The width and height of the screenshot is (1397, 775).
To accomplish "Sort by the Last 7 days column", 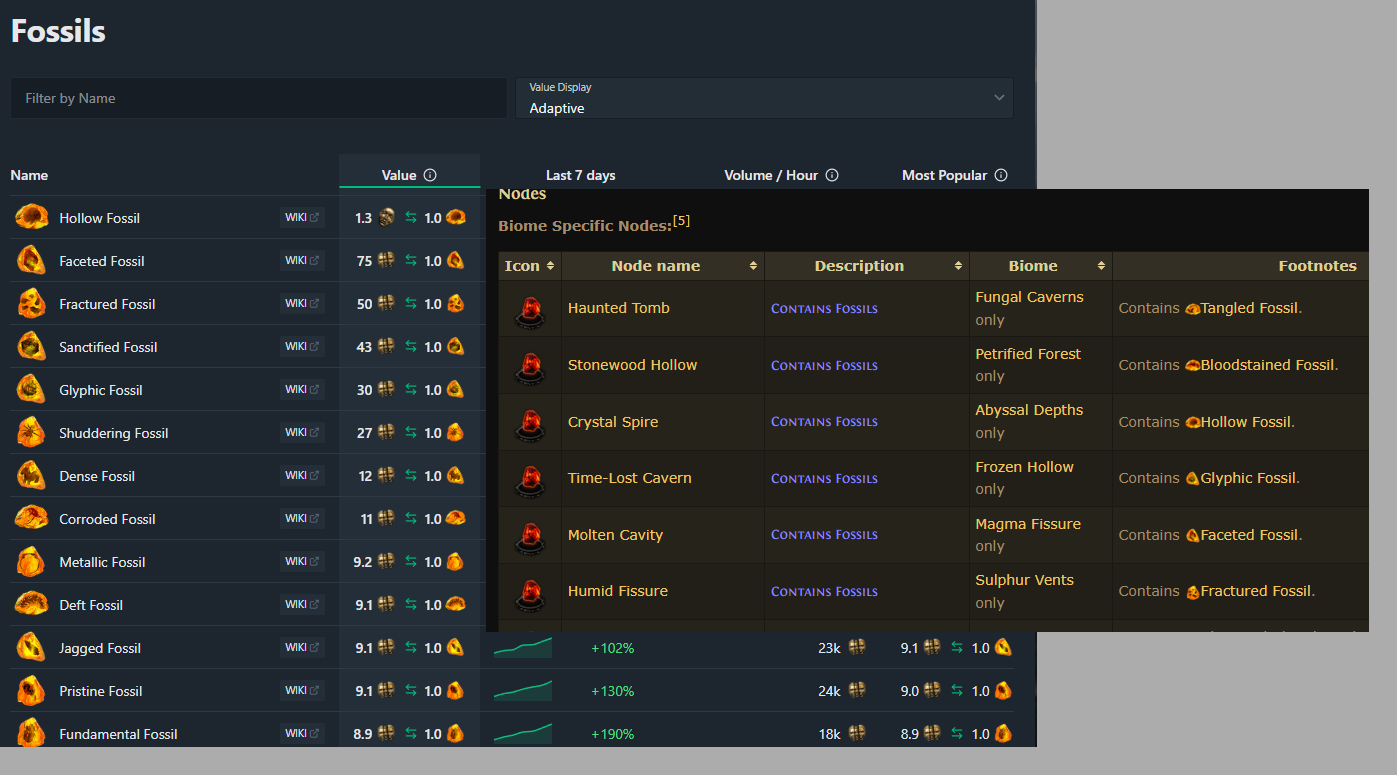I will (x=581, y=175).
